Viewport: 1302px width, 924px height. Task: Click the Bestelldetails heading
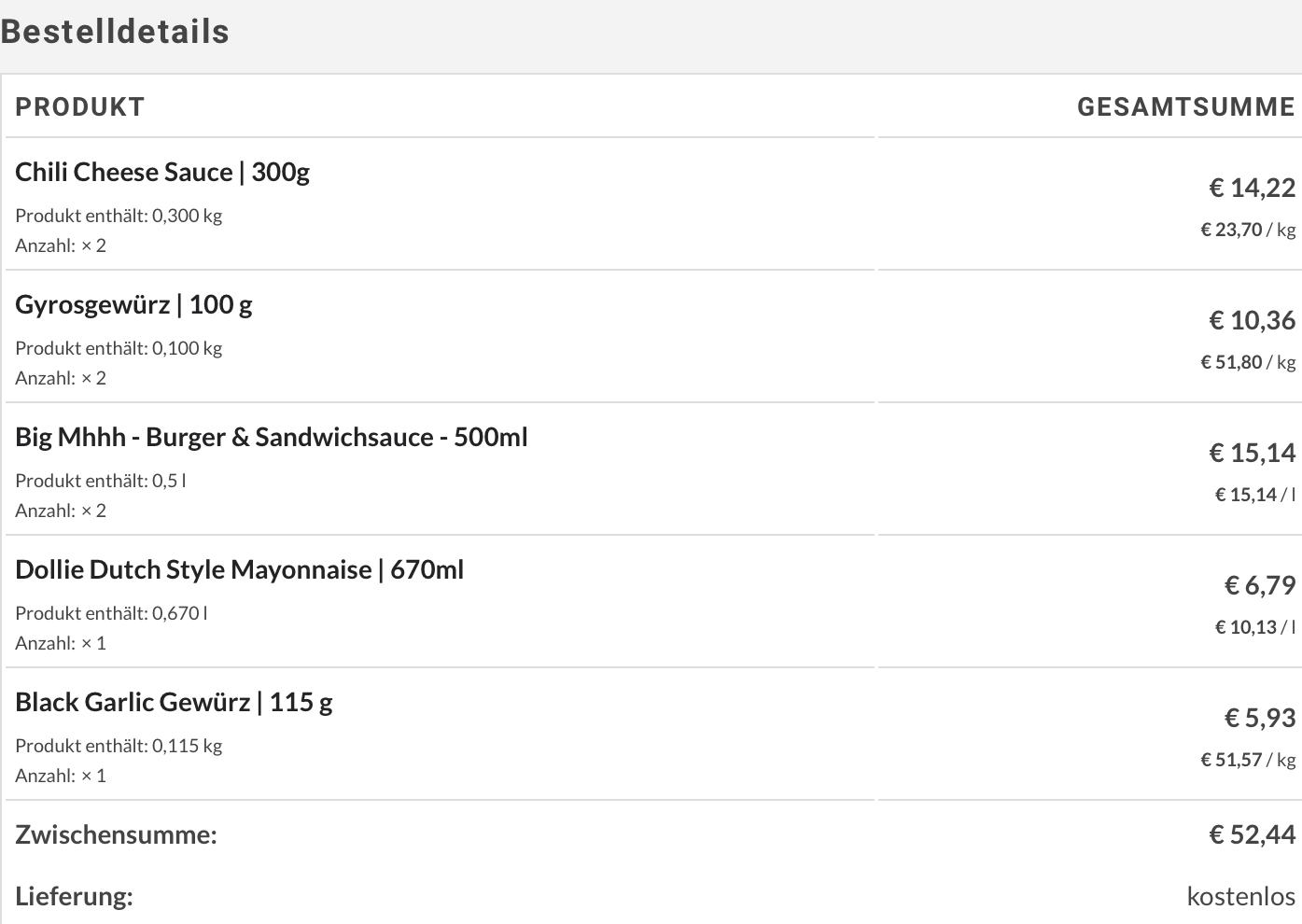115,32
